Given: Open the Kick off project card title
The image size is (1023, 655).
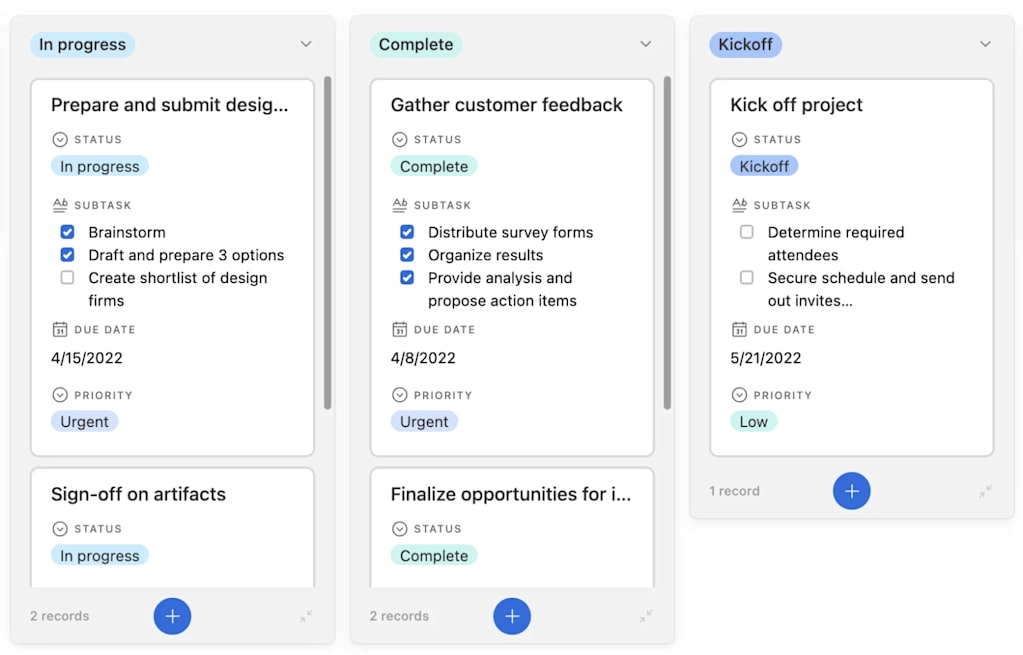Looking at the screenshot, I should [796, 104].
